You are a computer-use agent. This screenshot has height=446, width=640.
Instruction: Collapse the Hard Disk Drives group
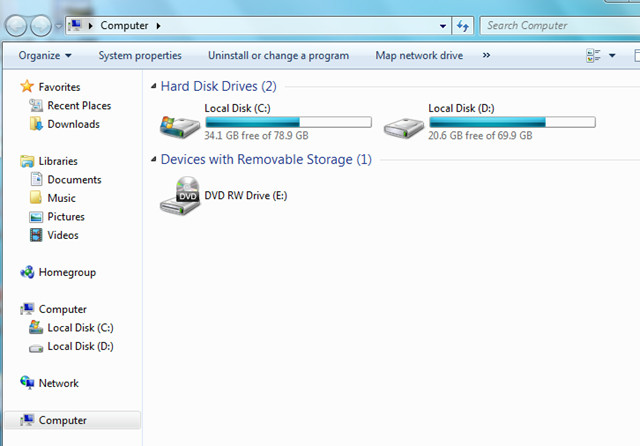click(x=153, y=86)
